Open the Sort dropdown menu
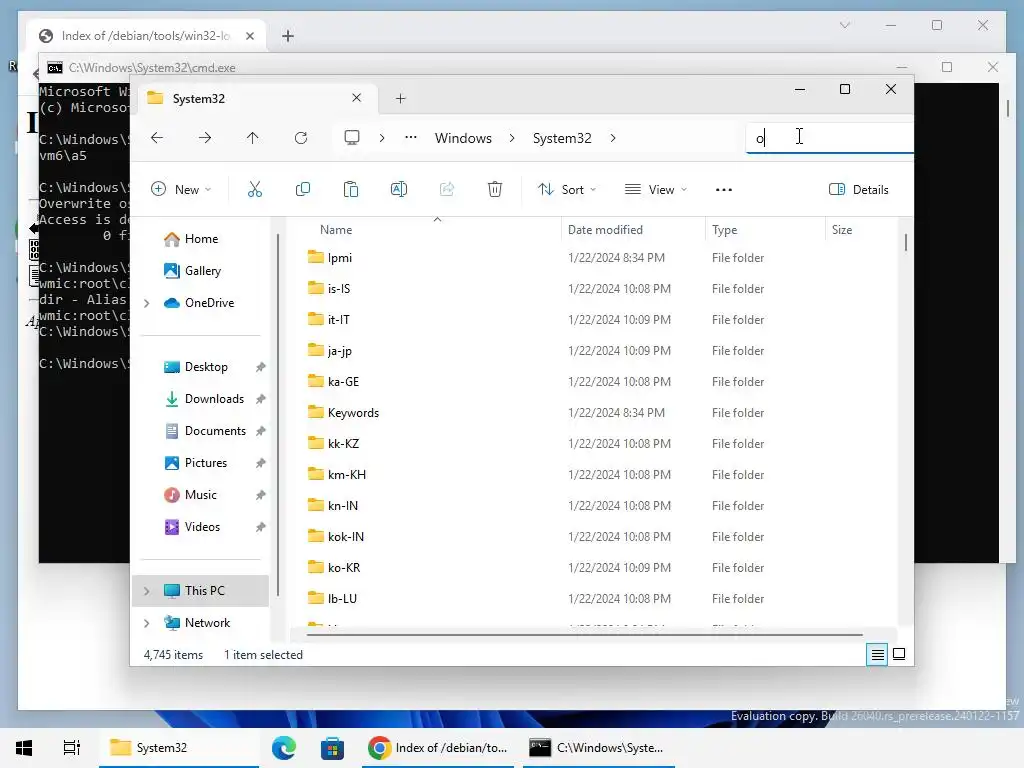Image resolution: width=1024 pixels, height=768 pixels. [567, 189]
